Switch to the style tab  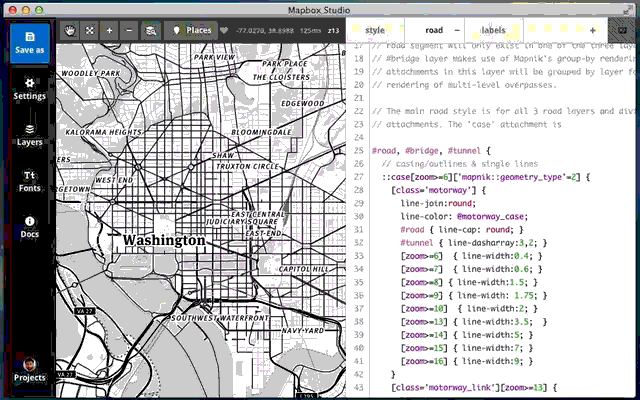tap(375, 30)
